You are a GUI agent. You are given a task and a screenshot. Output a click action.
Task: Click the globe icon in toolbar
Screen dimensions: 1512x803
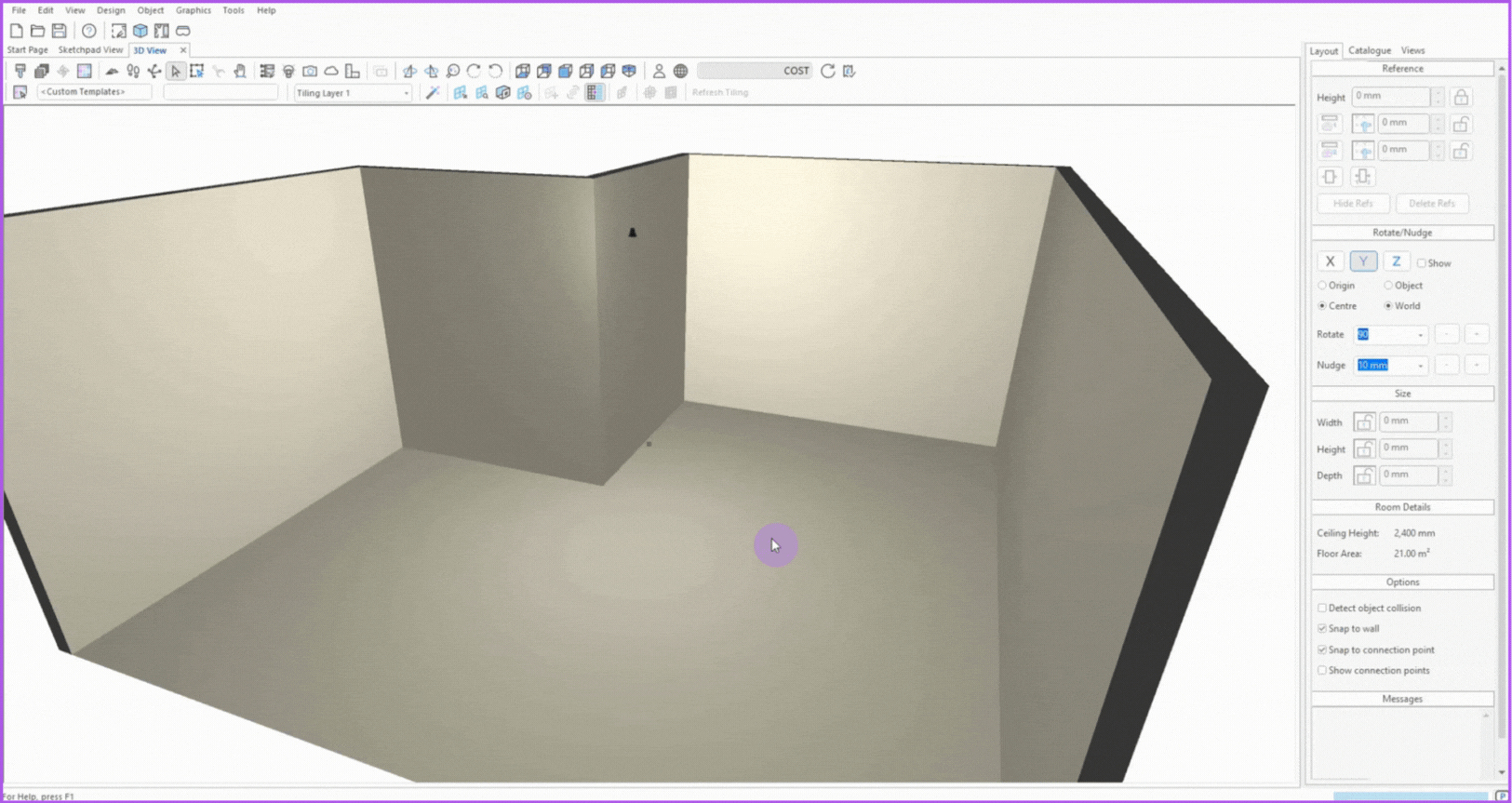680,71
